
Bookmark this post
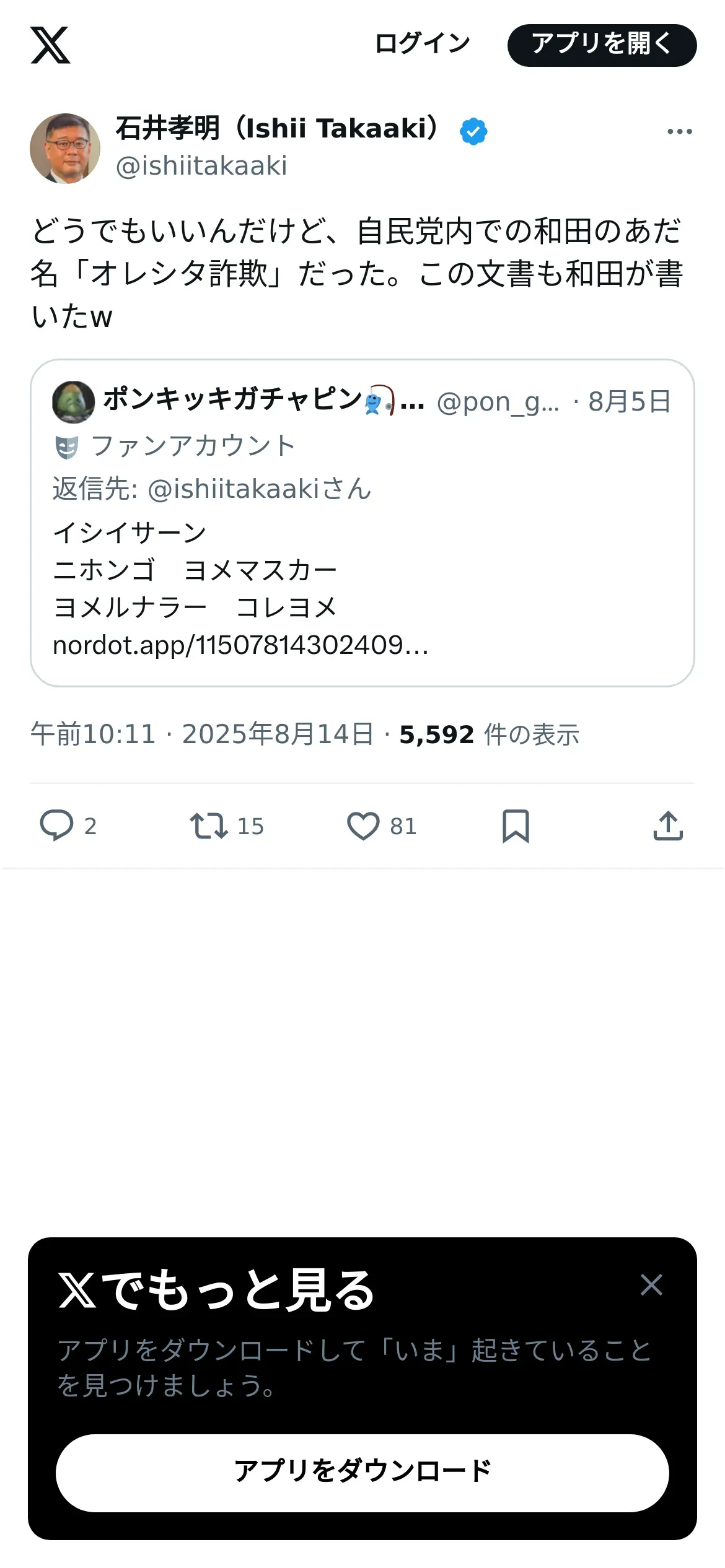point(516,826)
